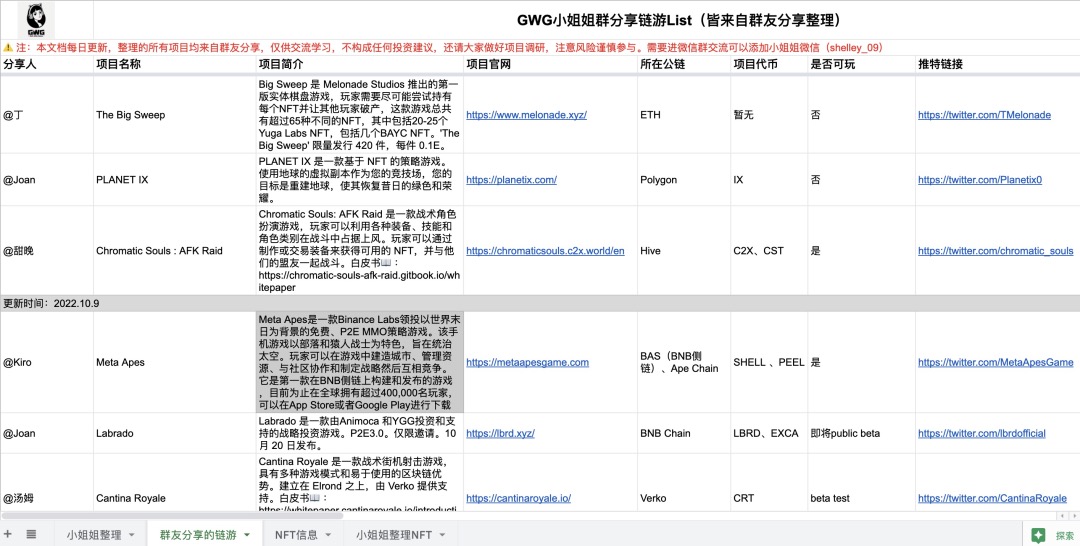The width and height of the screenshot is (1080, 546).
Task: Open dropdown arrow on NFT信息 tab
Action: (x=328, y=535)
